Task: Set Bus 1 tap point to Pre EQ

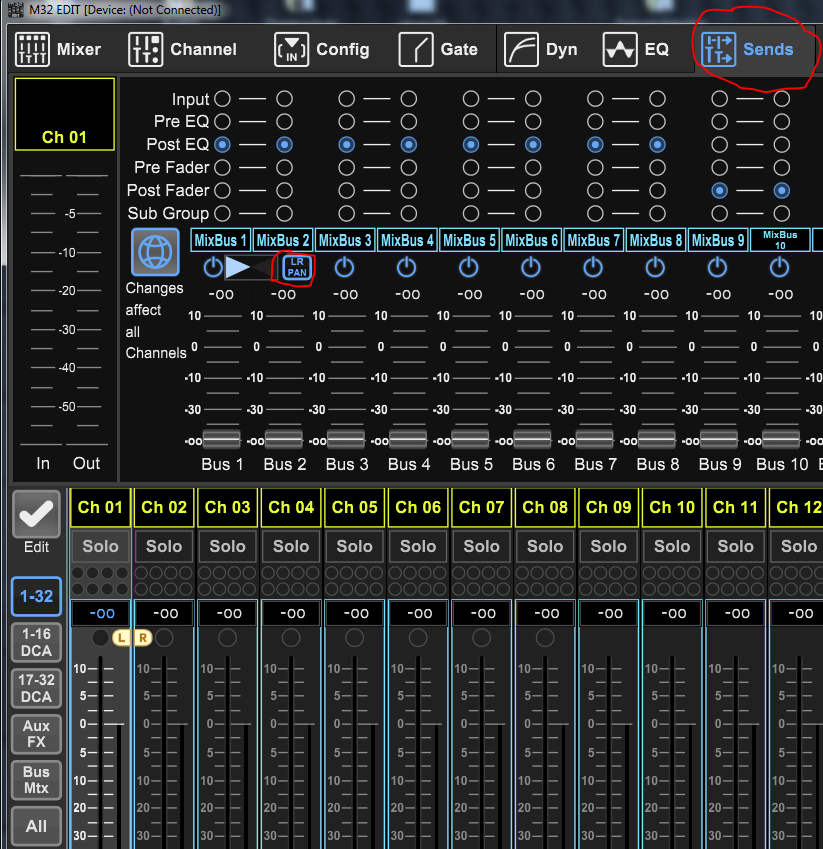Action: pyautogui.click(x=223, y=122)
